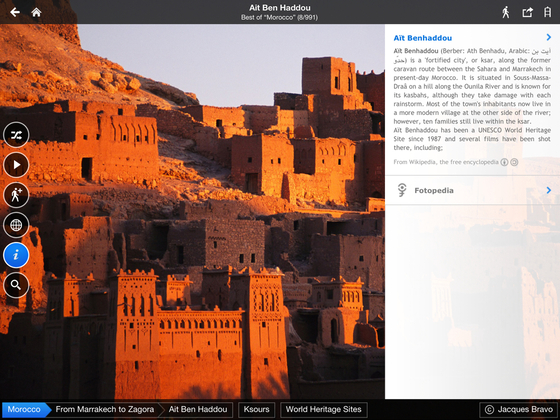Image resolution: width=560 pixels, height=420 pixels.
Task: Select From Marrakech to Zagora breadcrumb
Action: tap(105, 410)
